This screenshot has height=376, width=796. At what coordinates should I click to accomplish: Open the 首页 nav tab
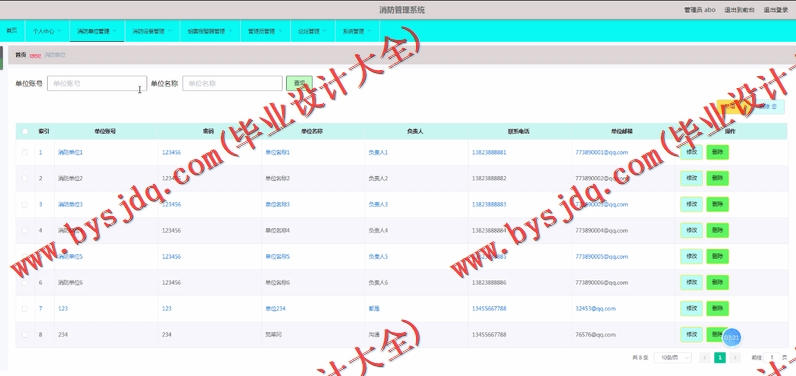[x=11, y=31]
